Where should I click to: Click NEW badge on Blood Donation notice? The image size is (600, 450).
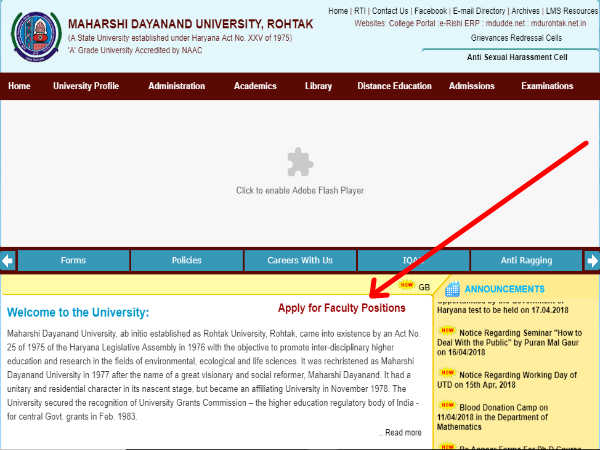[x=447, y=405]
